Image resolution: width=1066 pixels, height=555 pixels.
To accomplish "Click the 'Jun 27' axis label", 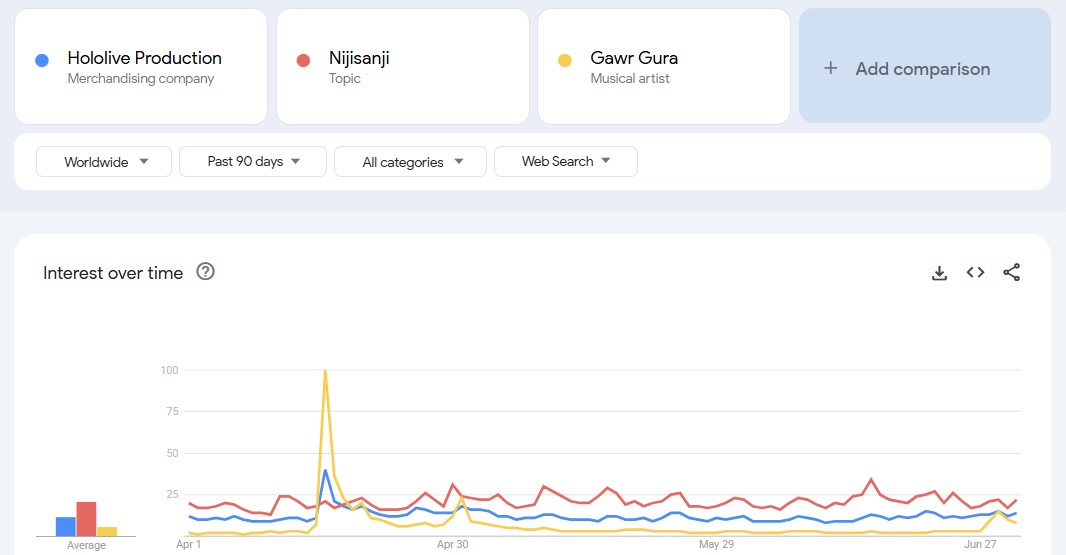I will tap(980, 544).
